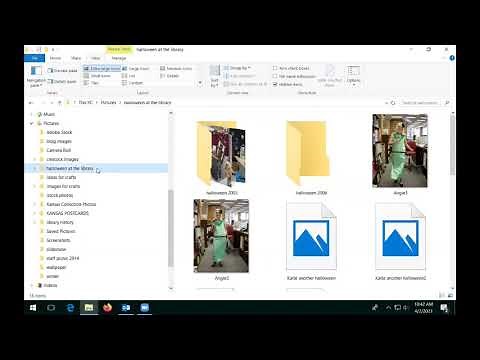Collapse the Pictures tree node

[x=32, y=123]
